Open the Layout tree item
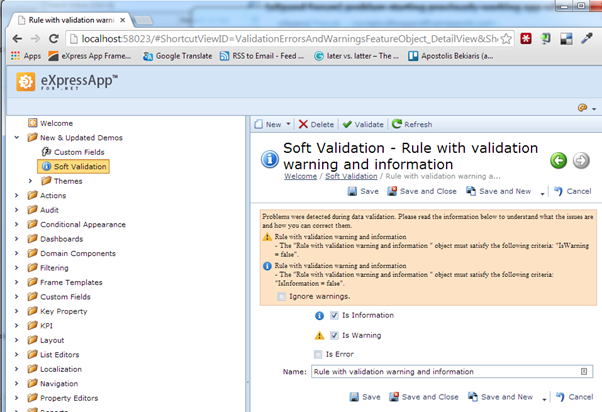The image size is (602, 412). coord(52,340)
